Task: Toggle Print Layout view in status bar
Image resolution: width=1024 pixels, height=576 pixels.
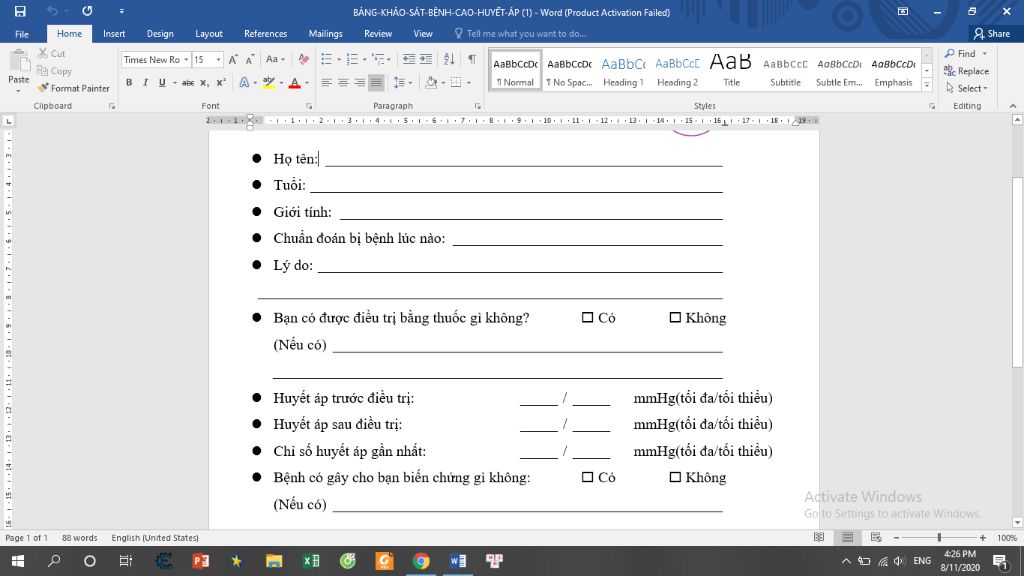Action: (848, 537)
